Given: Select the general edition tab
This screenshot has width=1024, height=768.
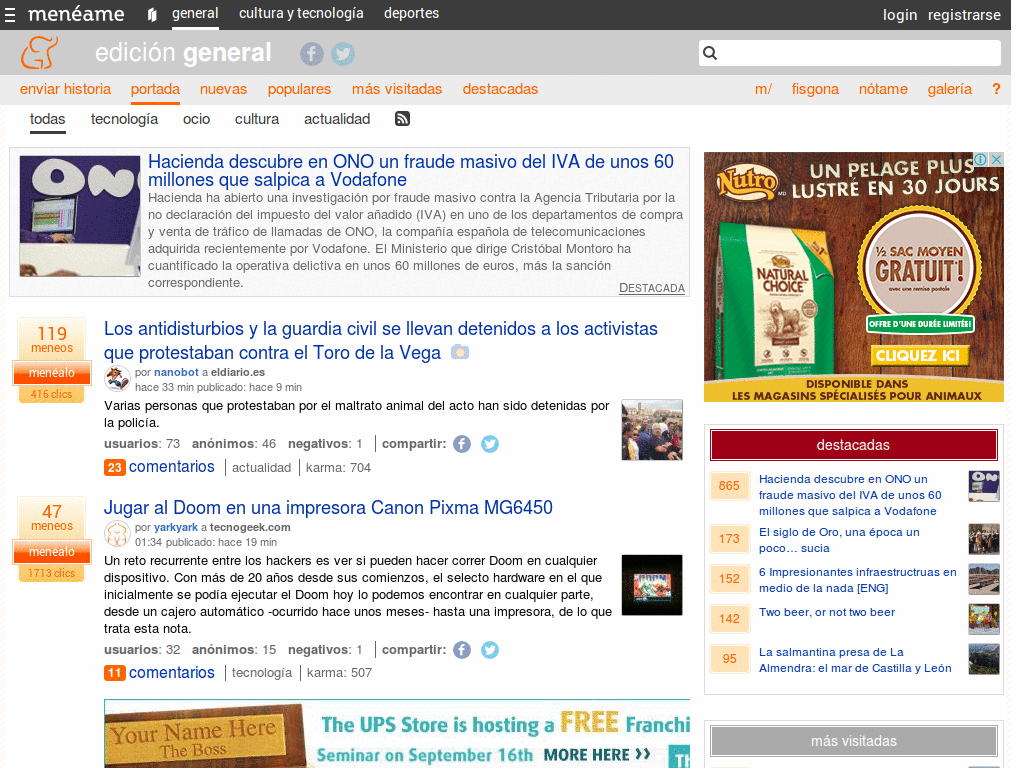Looking at the screenshot, I should click(195, 13).
